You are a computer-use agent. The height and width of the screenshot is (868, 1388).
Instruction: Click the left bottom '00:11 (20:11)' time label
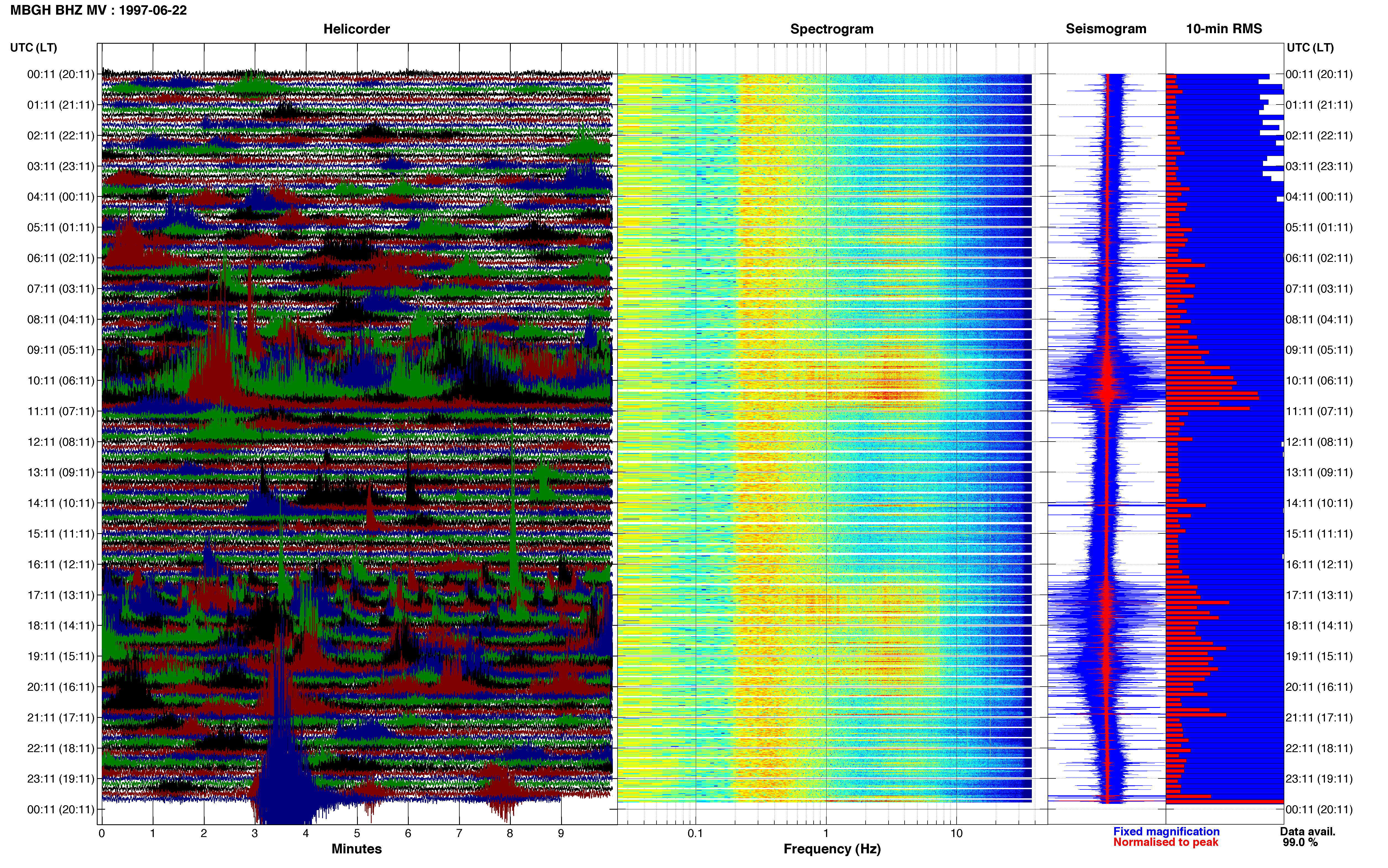tap(61, 809)
